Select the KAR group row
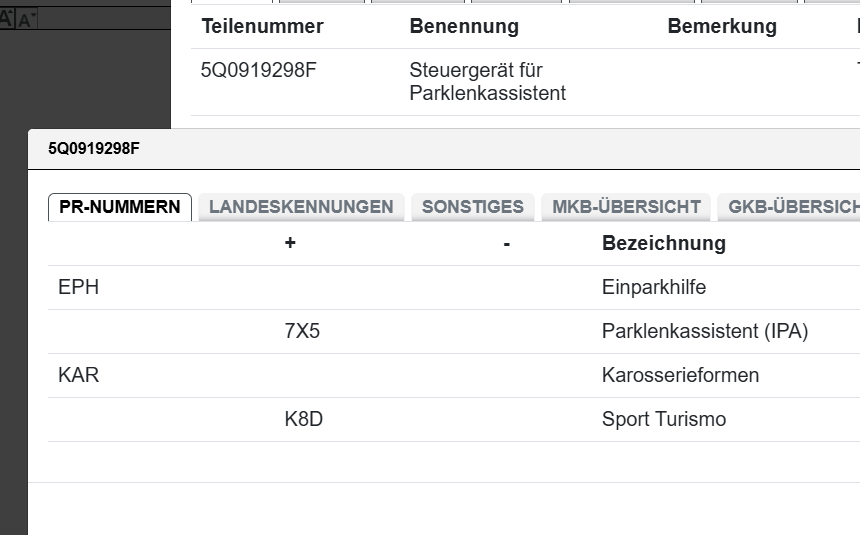The image size is (860, 535). click(x=79, y=375)
